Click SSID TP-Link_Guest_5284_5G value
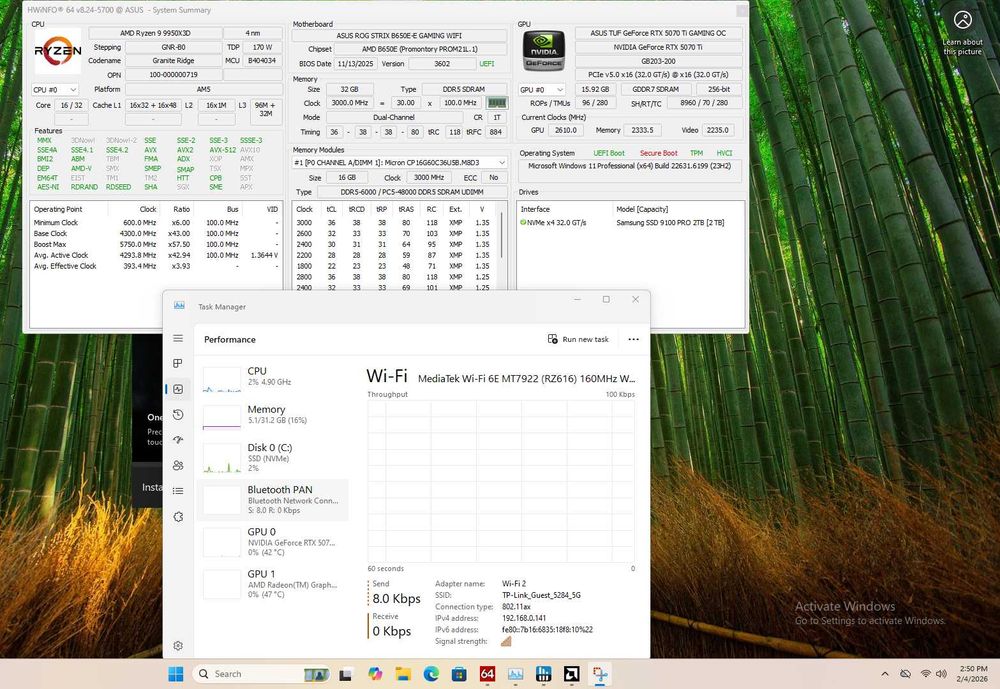Image resolution: width=1000 pixels, height=689 pixels. pos(541,595)
